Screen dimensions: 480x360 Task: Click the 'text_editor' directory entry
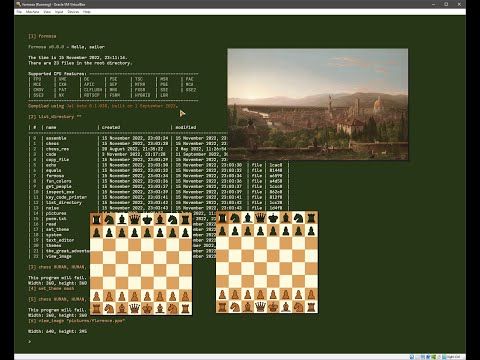click(x=60, y=240)
